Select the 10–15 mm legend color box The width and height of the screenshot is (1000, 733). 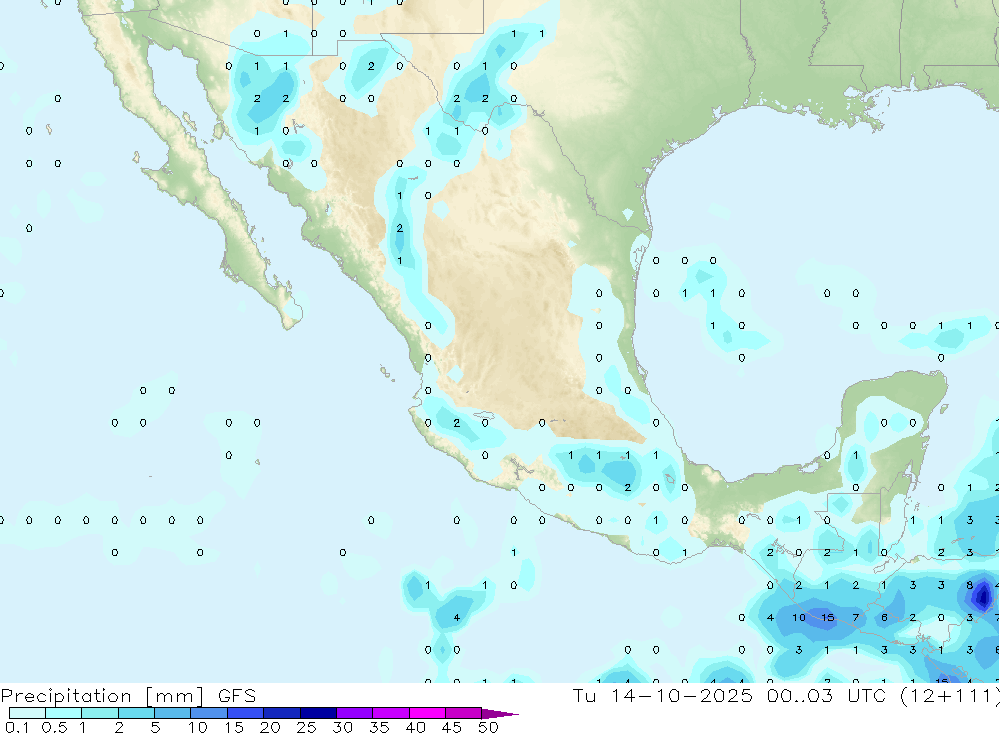pyautogui.click(x=209, y=713)
